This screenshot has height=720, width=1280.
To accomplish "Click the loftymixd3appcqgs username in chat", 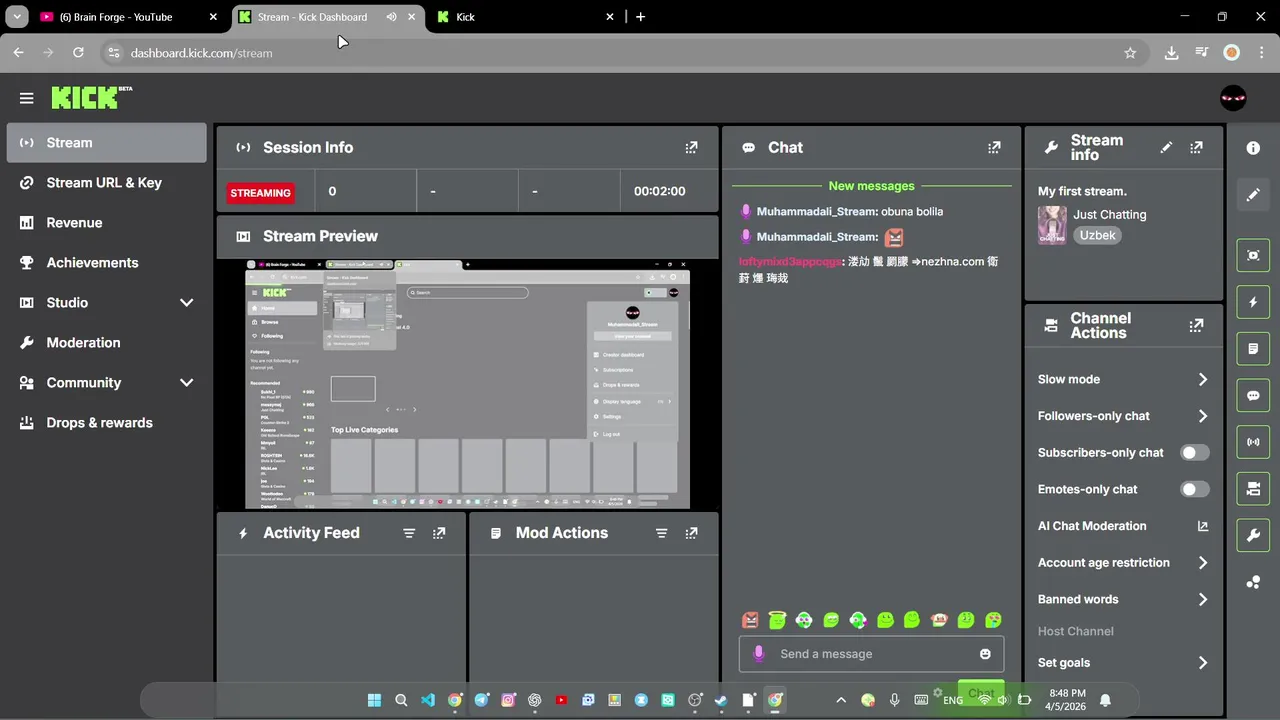I will tap(790, 262).
